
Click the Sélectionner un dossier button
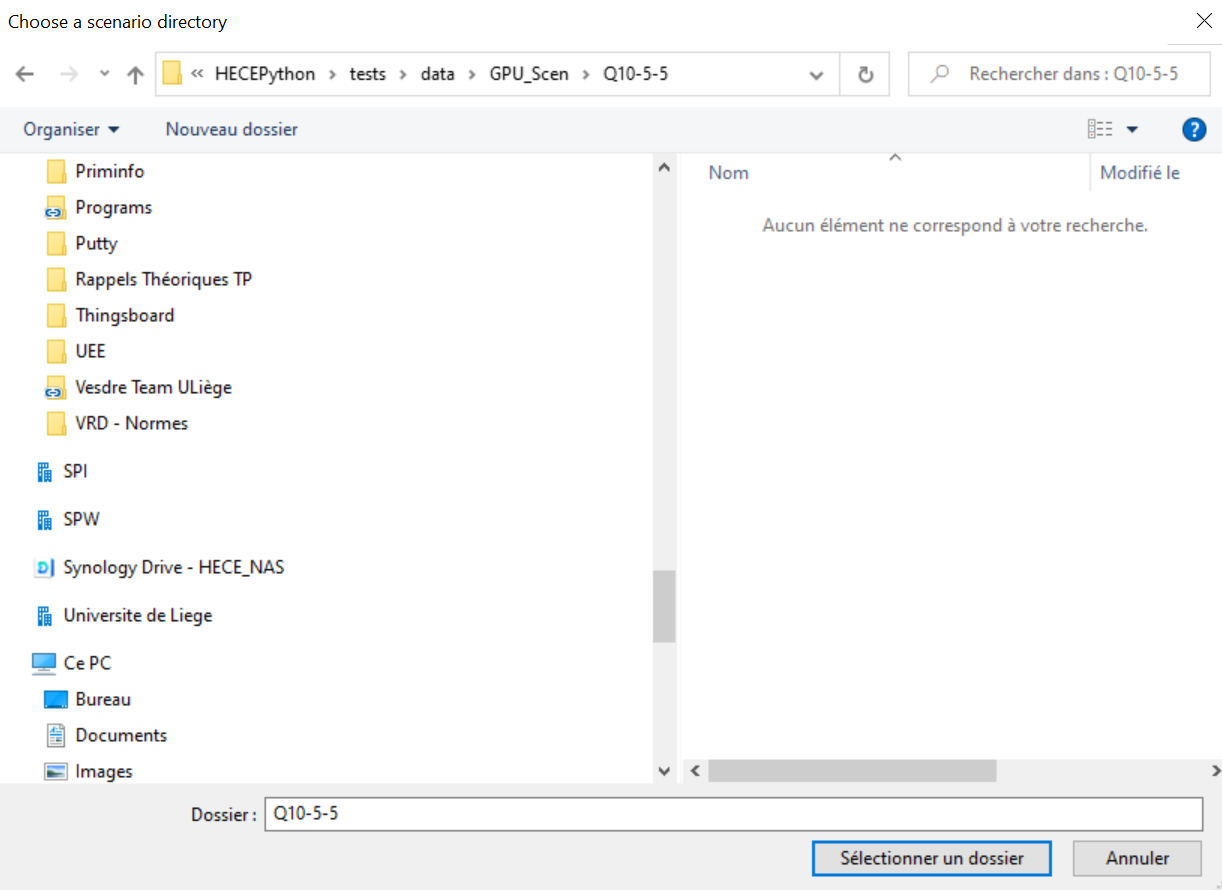931,858
